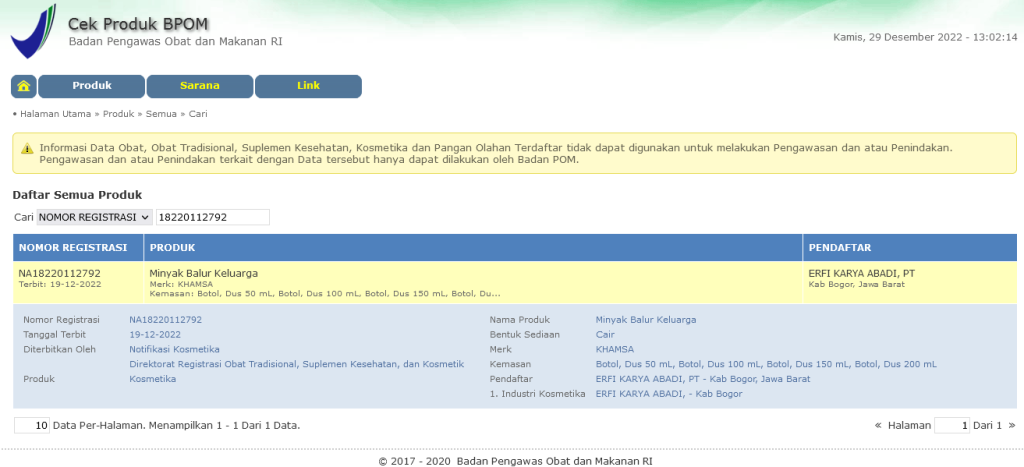The height and width of the screenshot is (467, 1024).
Task: Click the BPOM logo
Action: coord(33,31)
